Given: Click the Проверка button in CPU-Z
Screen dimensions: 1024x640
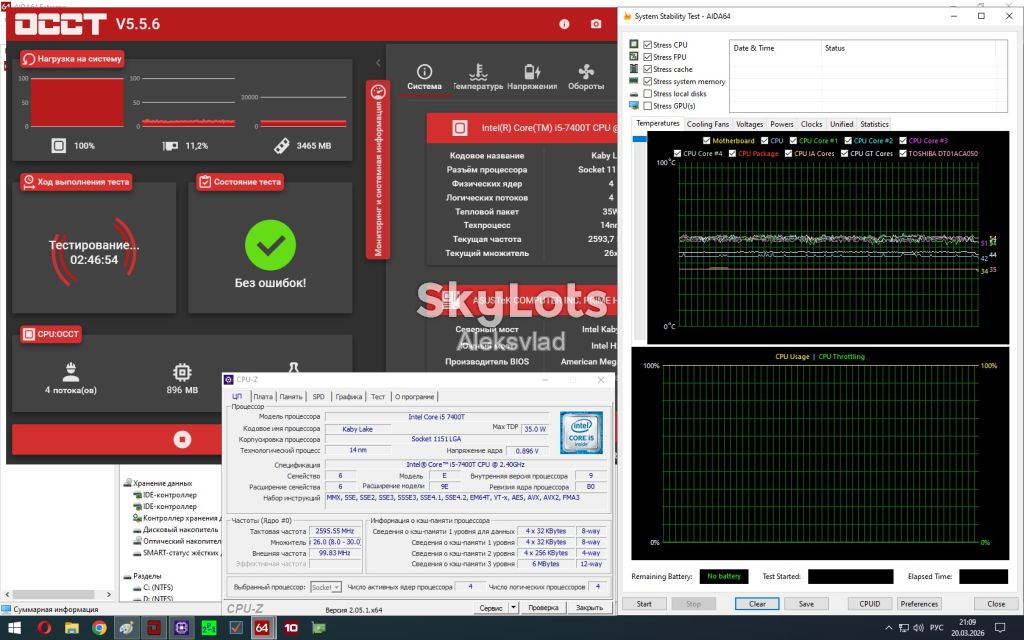Looking at the screenshot, I should pyautogui.click(x=543, y=607).
